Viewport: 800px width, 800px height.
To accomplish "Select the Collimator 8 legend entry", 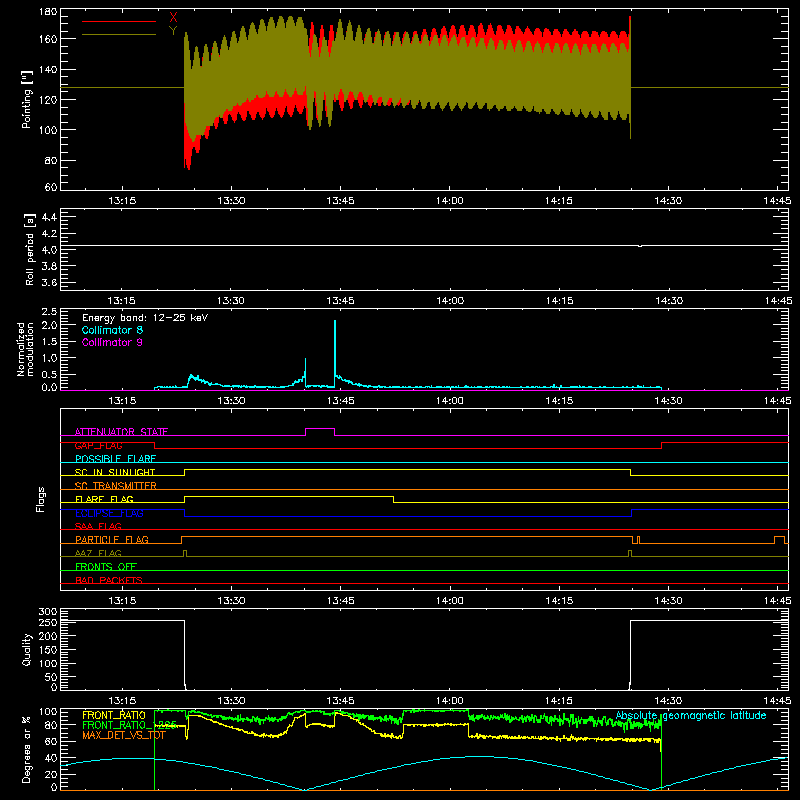I will (x=112, y=330).
